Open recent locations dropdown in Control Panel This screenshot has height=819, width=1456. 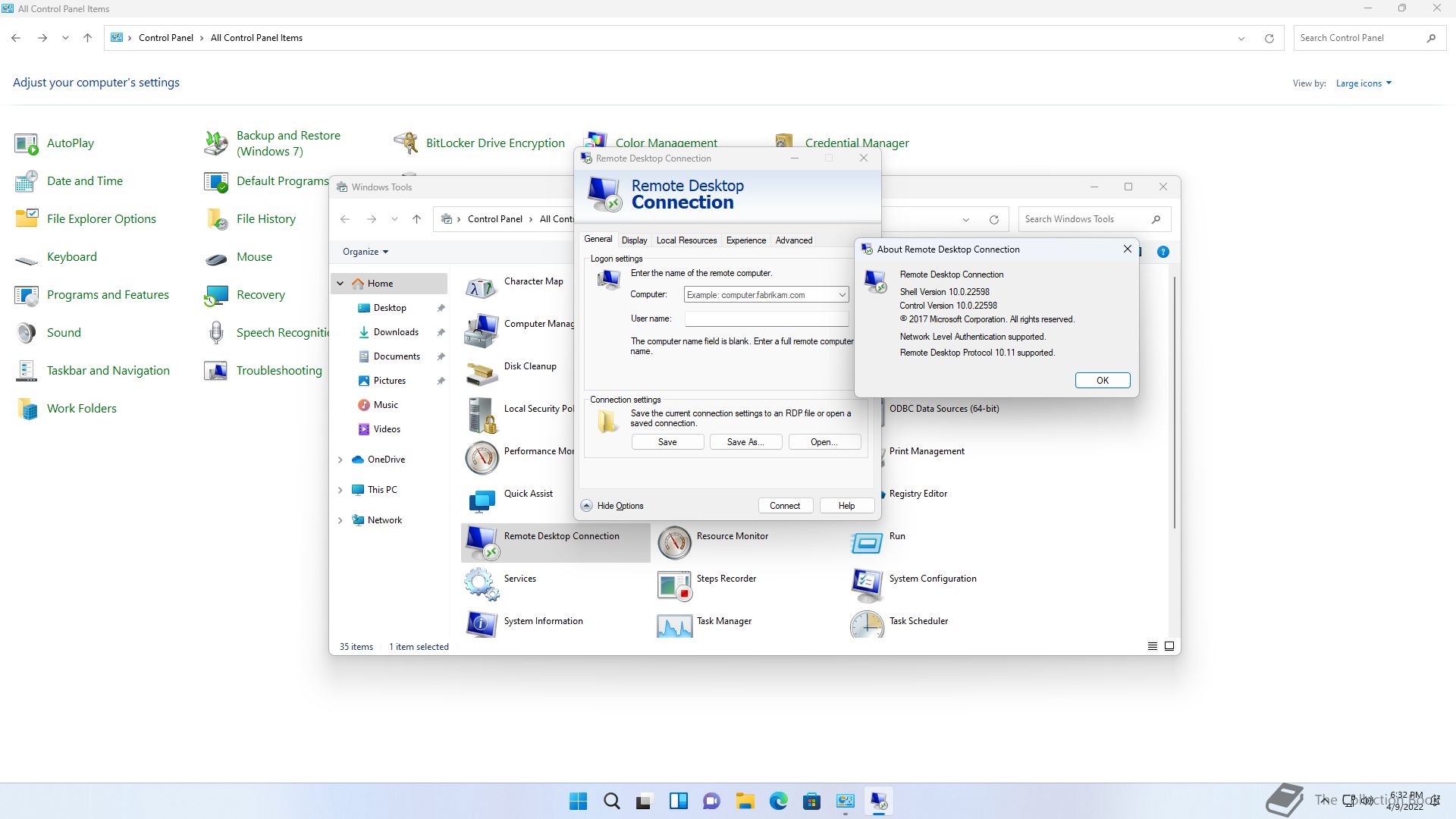click(x=65, y=38)
